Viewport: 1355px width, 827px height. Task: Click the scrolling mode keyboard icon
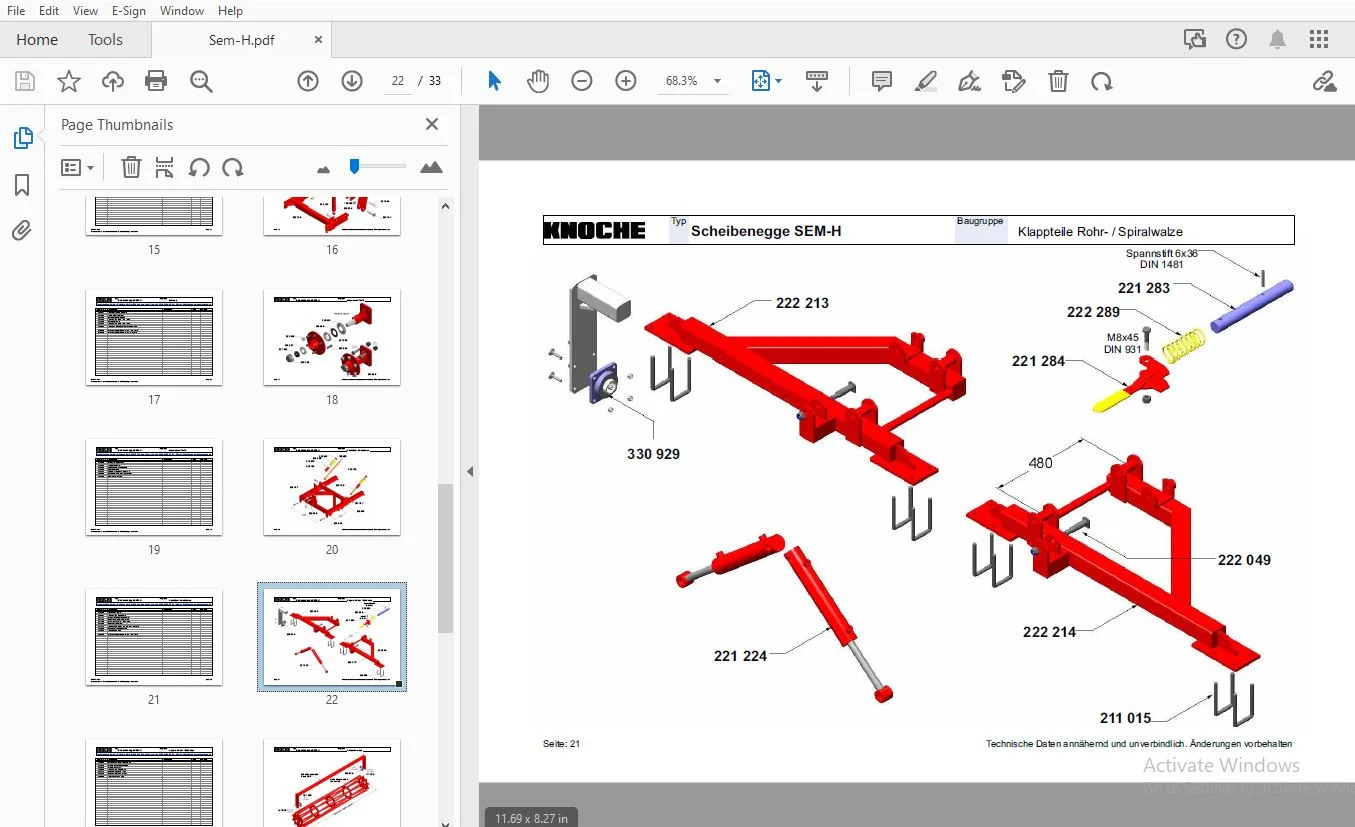pos(817,81)
